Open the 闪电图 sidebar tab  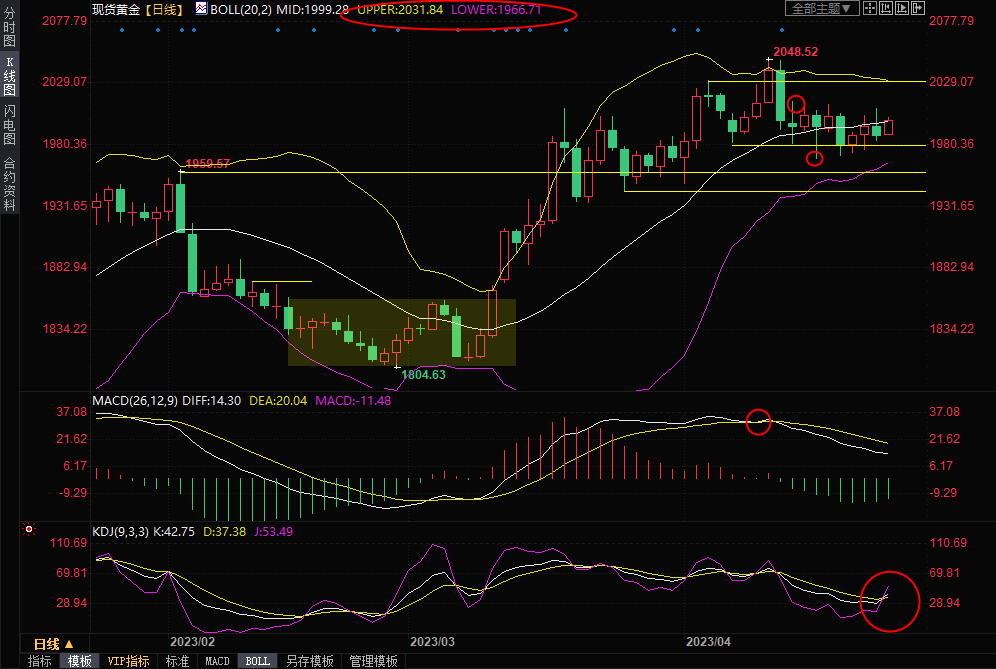pos(10,125)
